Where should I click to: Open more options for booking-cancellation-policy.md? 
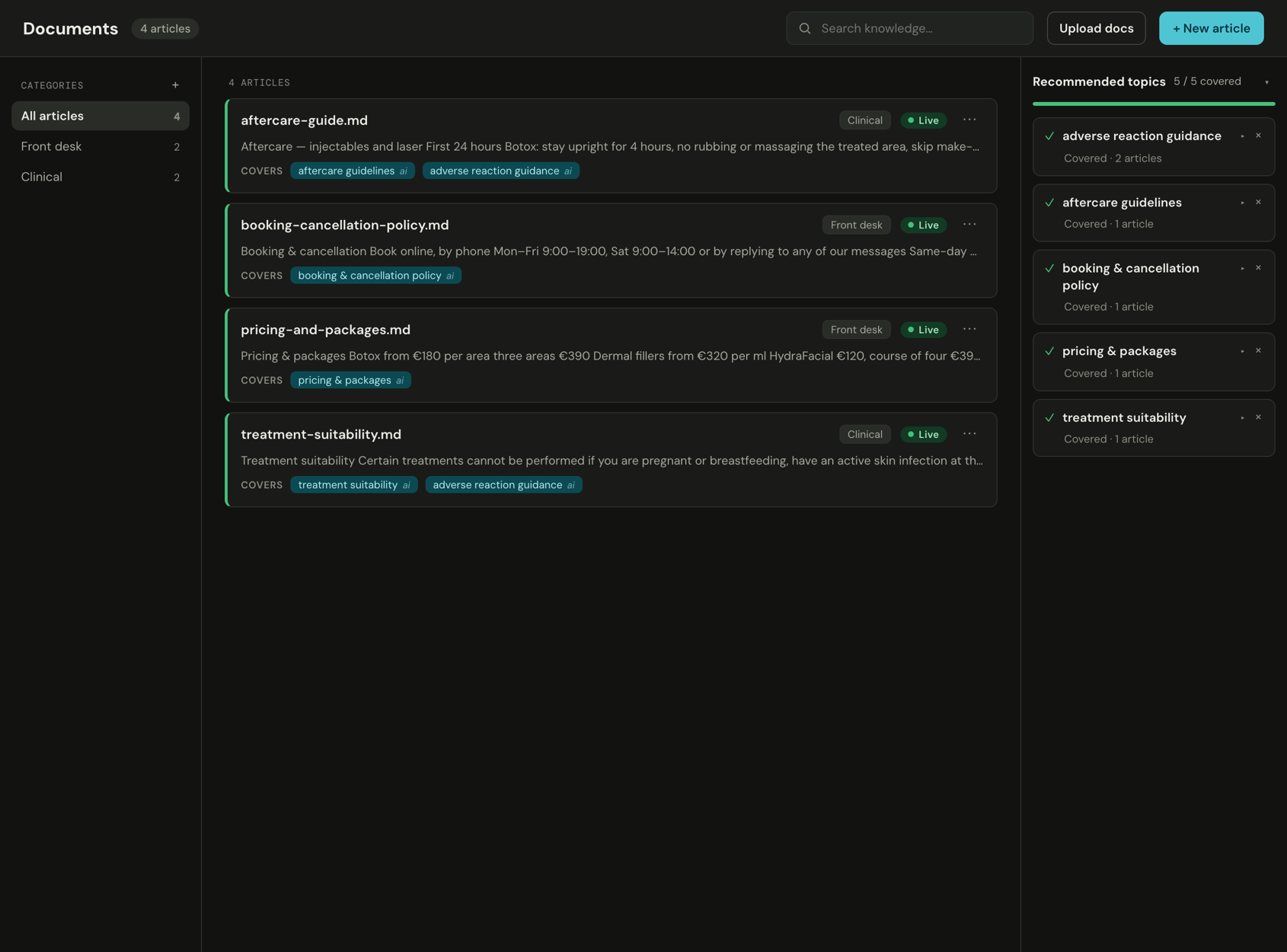click(x=969, y=225)
